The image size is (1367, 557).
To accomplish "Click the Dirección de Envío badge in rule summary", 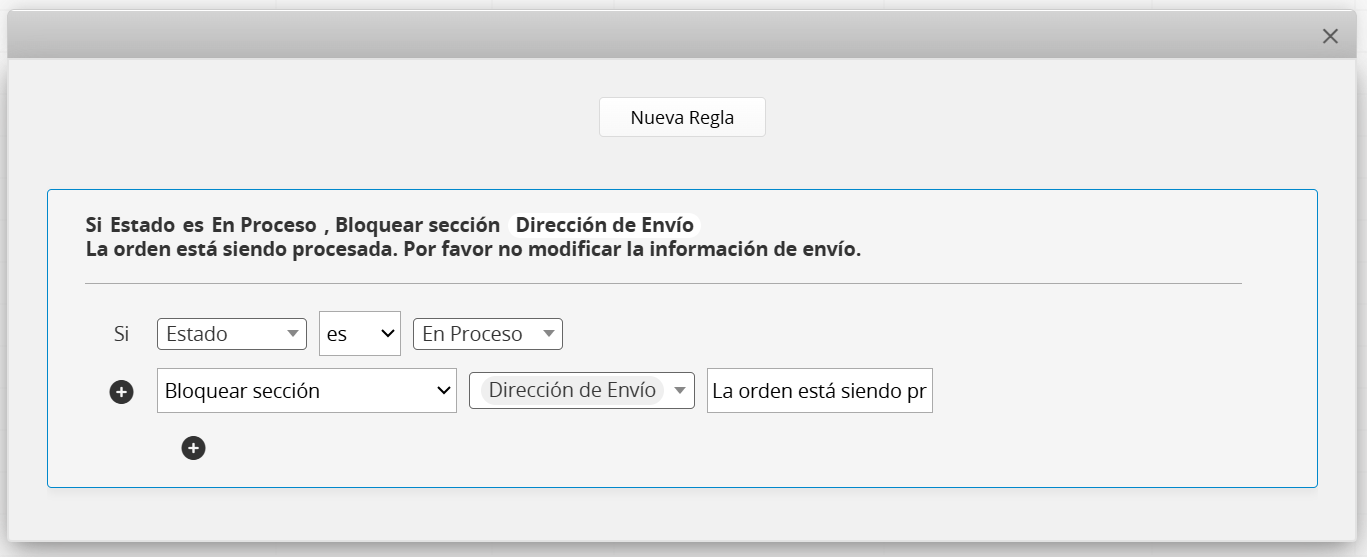I will 604,225.
